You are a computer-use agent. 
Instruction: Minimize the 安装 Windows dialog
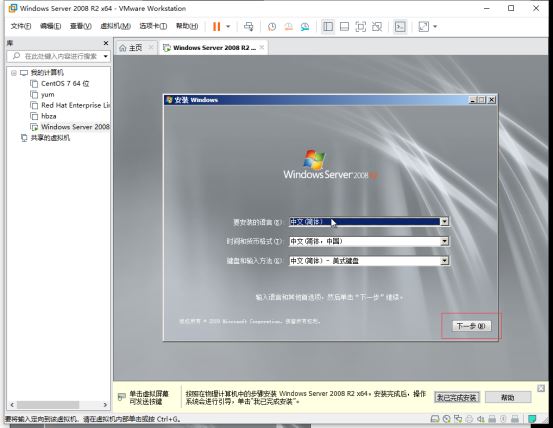point(473,100)
